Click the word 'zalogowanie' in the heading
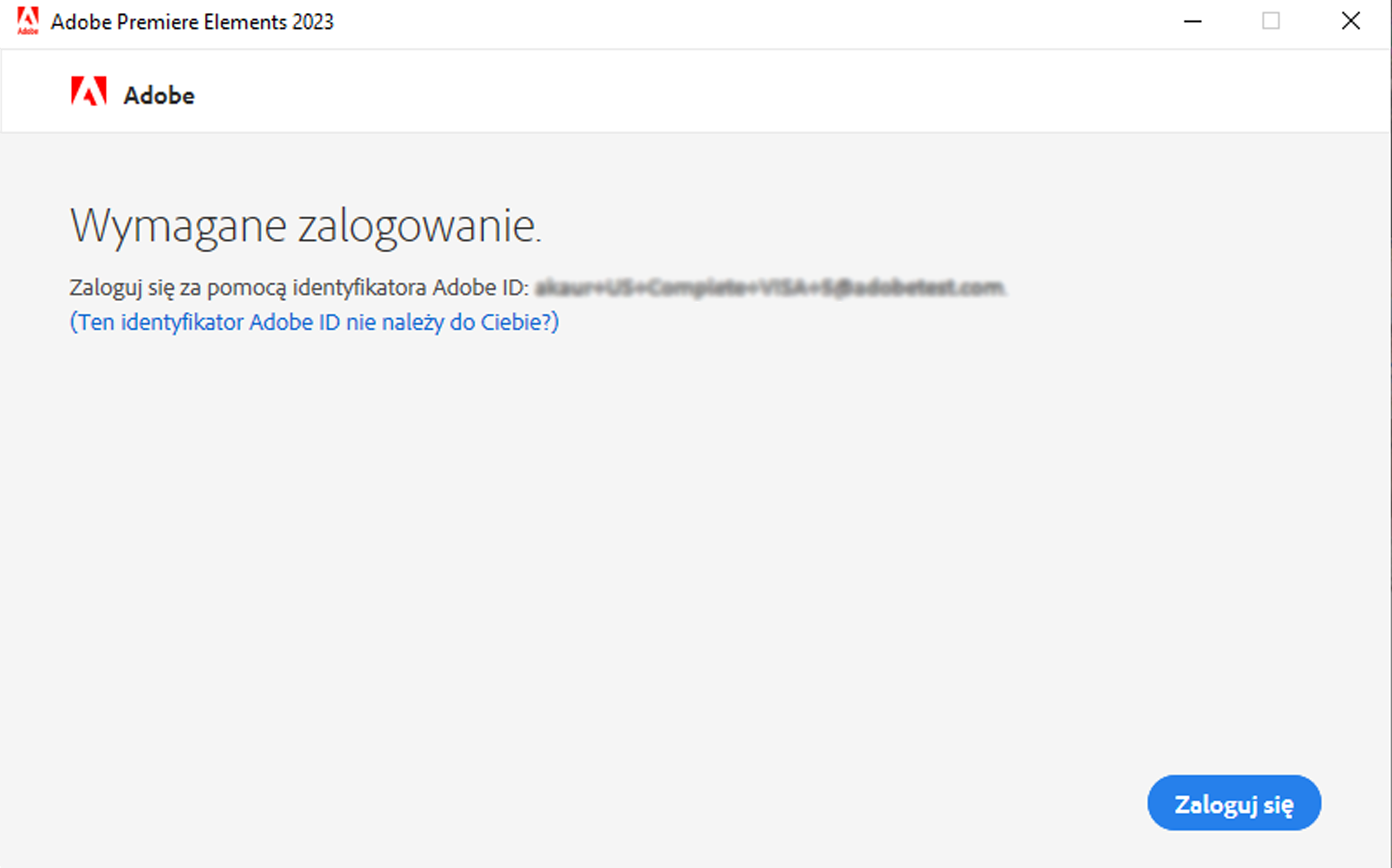This screenshot has height=868, width=1392. coord(416,226)
